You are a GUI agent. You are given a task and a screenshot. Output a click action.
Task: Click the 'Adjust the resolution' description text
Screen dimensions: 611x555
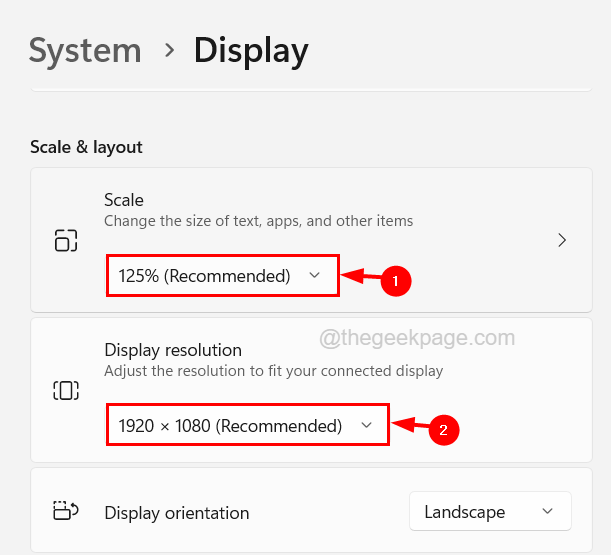click(x=273, y=371)
